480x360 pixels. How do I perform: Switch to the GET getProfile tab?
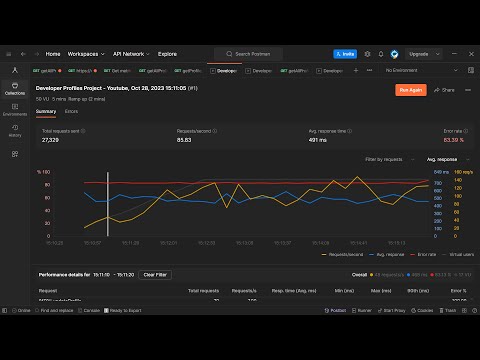pos(188,71)
